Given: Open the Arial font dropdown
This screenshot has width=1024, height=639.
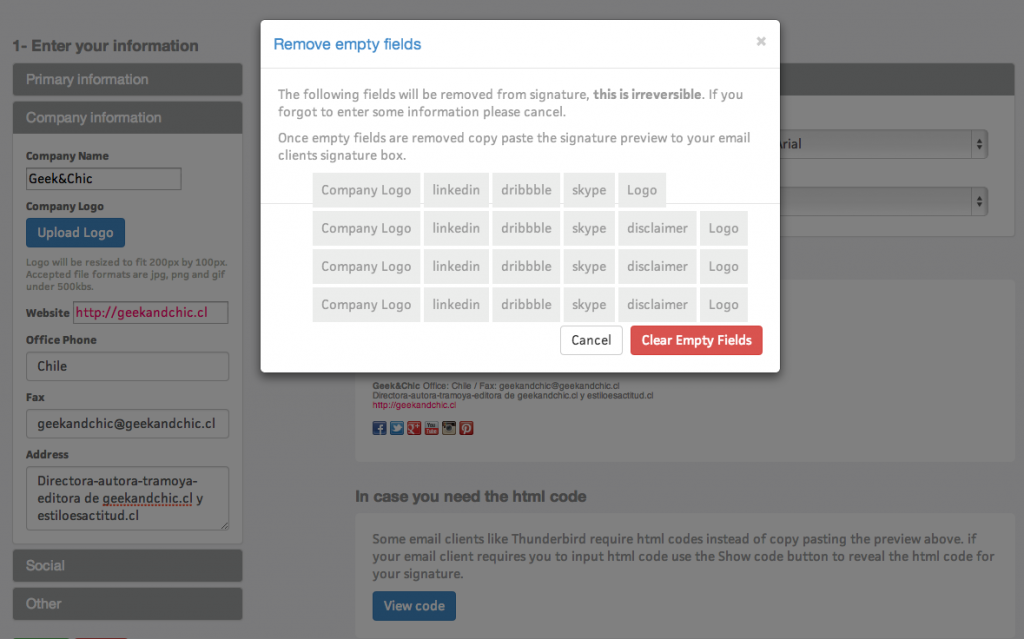Looking at the screenshot, I should pyautogui.click(x=882, y=144).
